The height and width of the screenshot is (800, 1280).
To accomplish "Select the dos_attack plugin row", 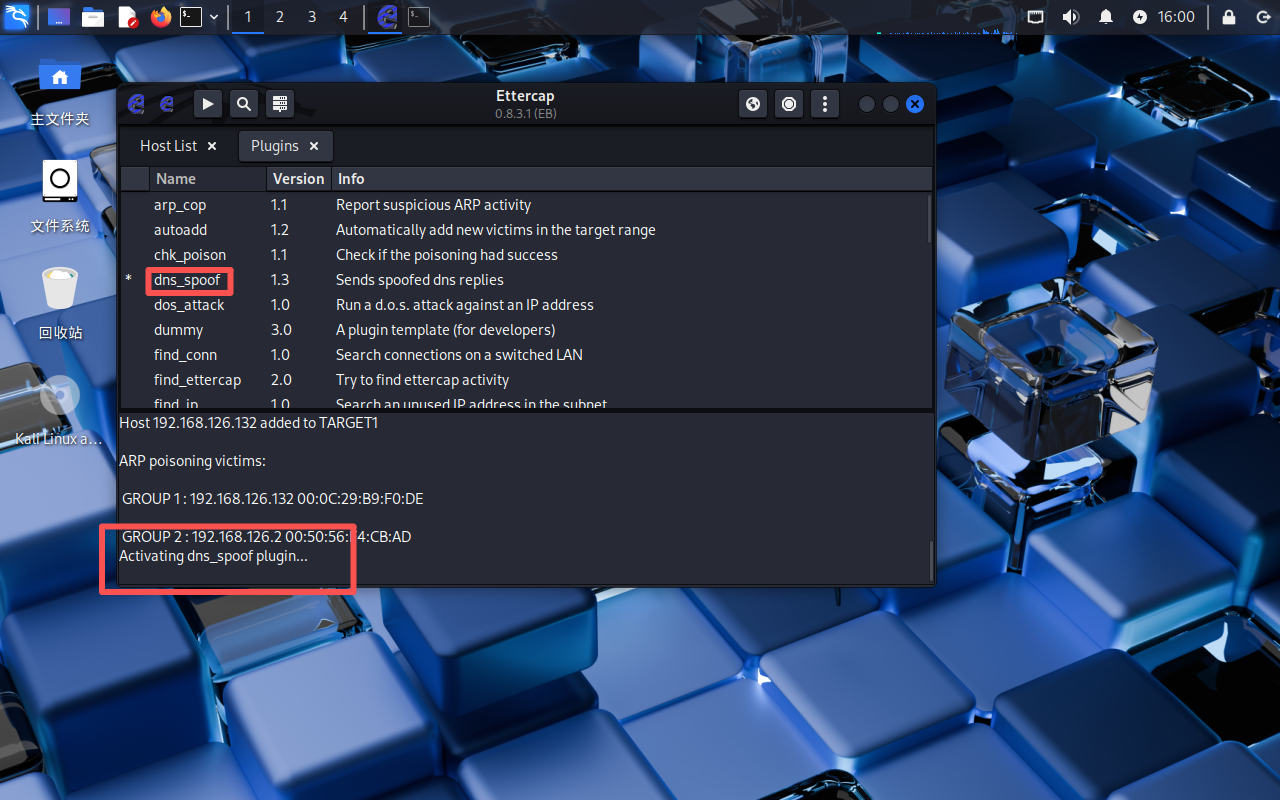I will (525, 305).
